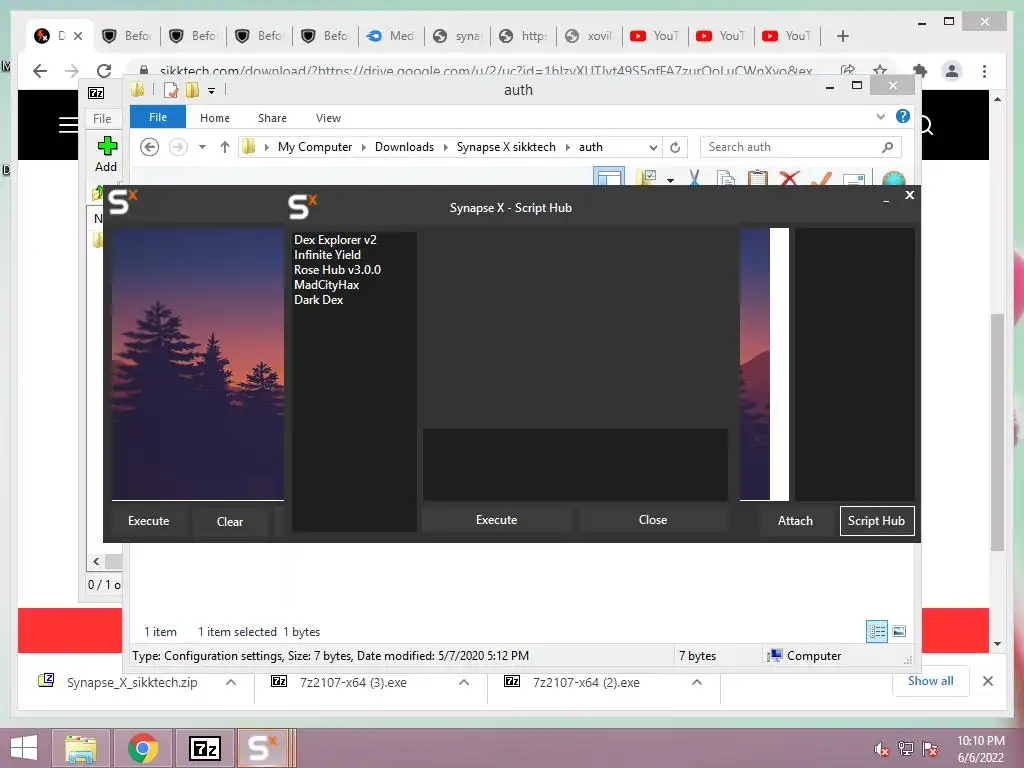The width and height of the screenshot is (1024, 768).
Task: Open the Share ribbon tab
Action: click(x=272, y=118)
